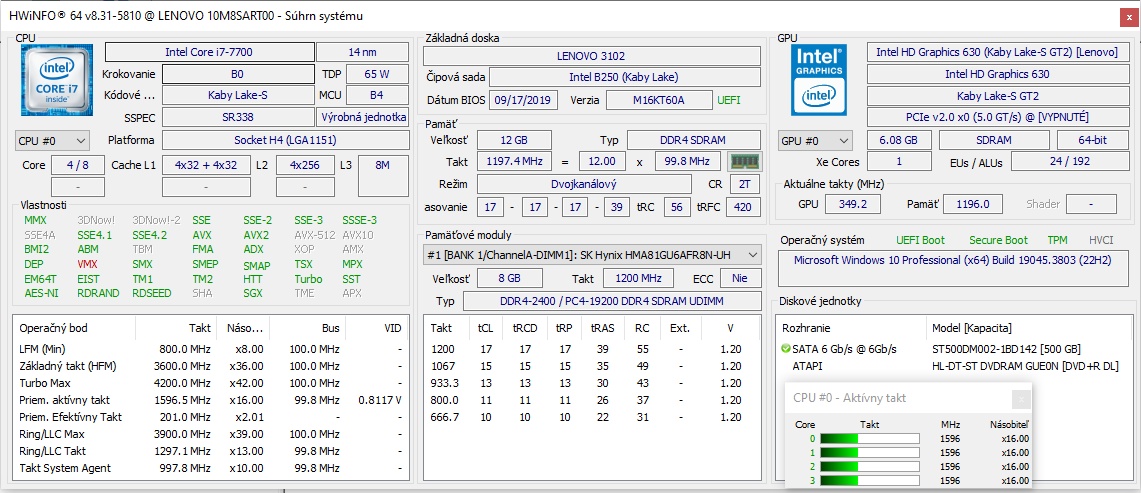Click the Výrobná jednotka button

click(x=362, y=117)
